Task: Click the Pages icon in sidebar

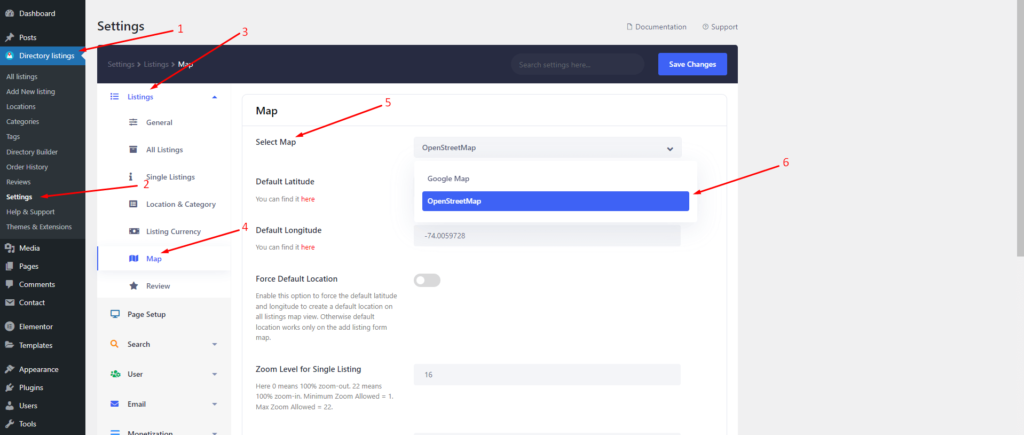Action: (x=9, y=266)
